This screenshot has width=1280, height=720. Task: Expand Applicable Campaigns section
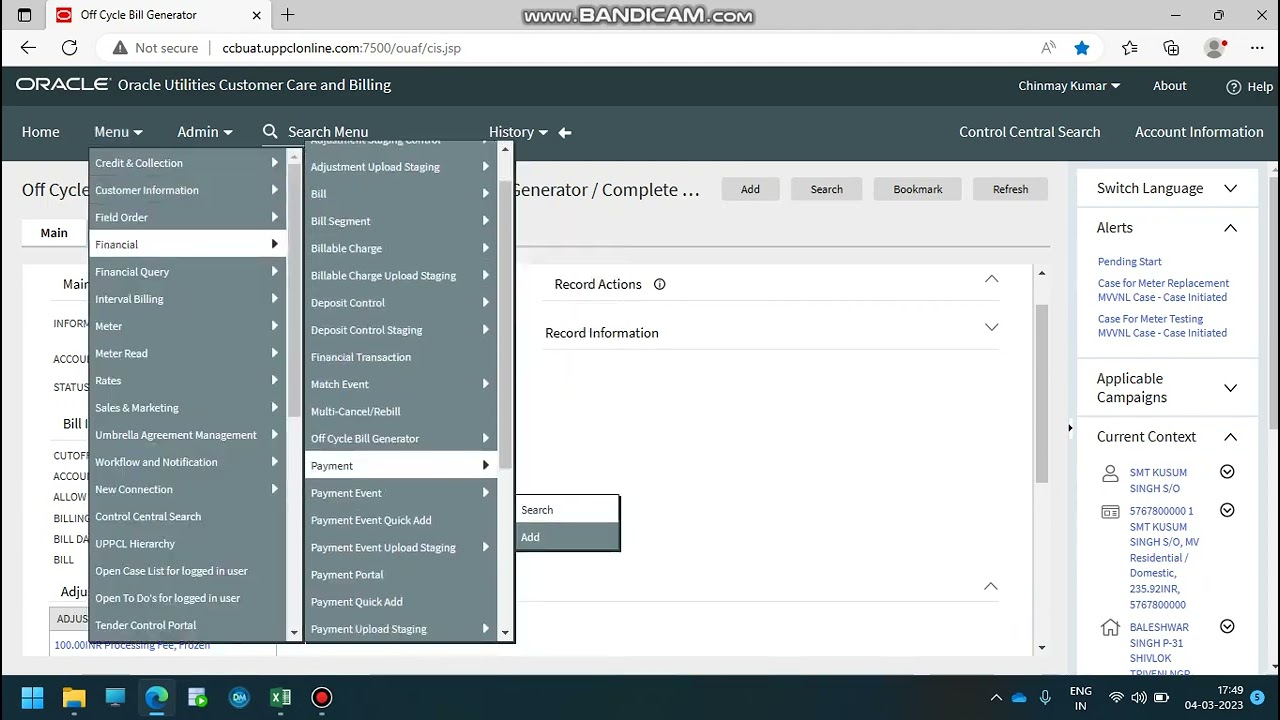click(x=1230, y=388)
